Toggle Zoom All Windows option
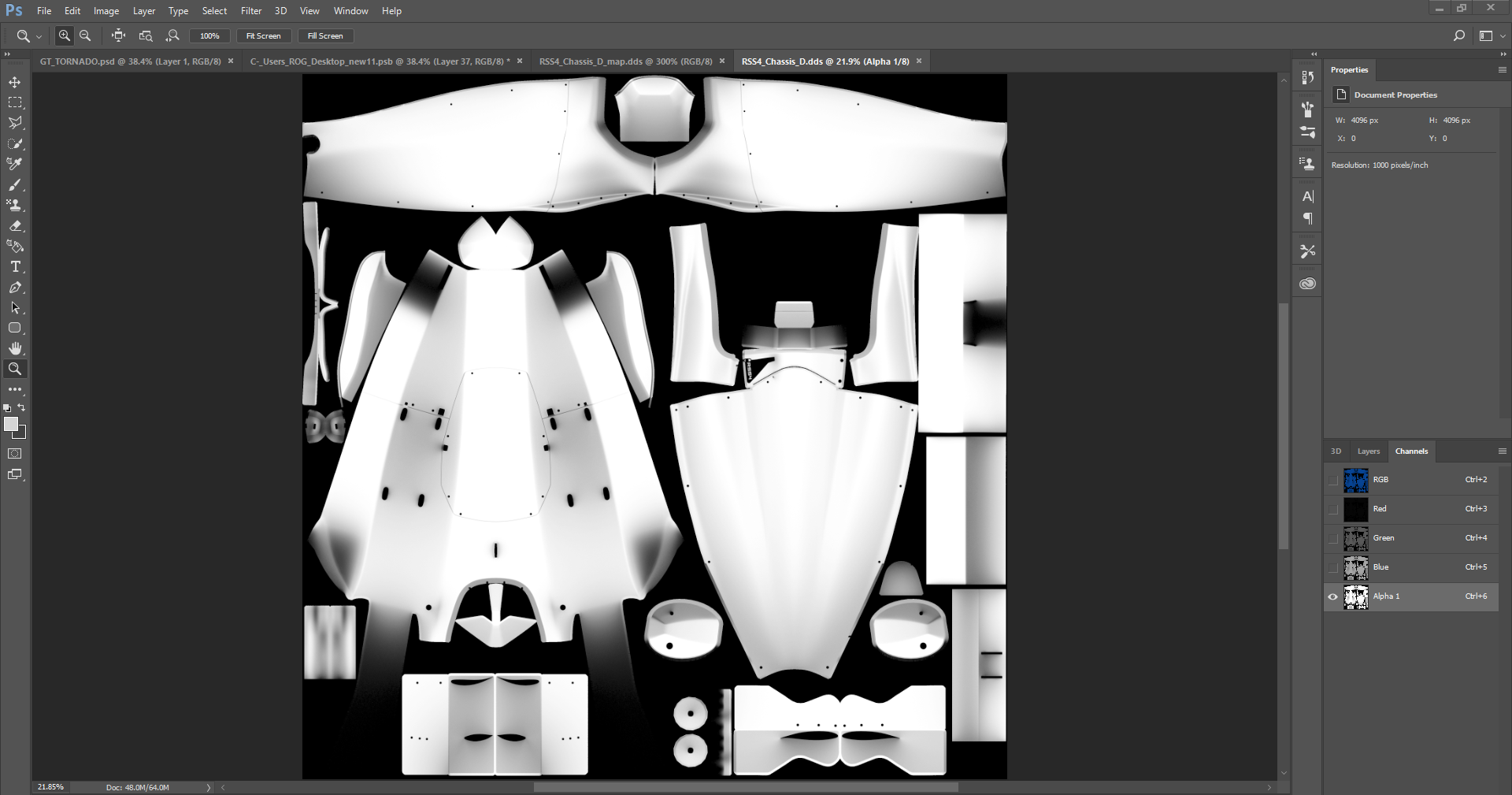Viewport: 1512px width, 795px height. pyautogui.click(x=146, y=35)
